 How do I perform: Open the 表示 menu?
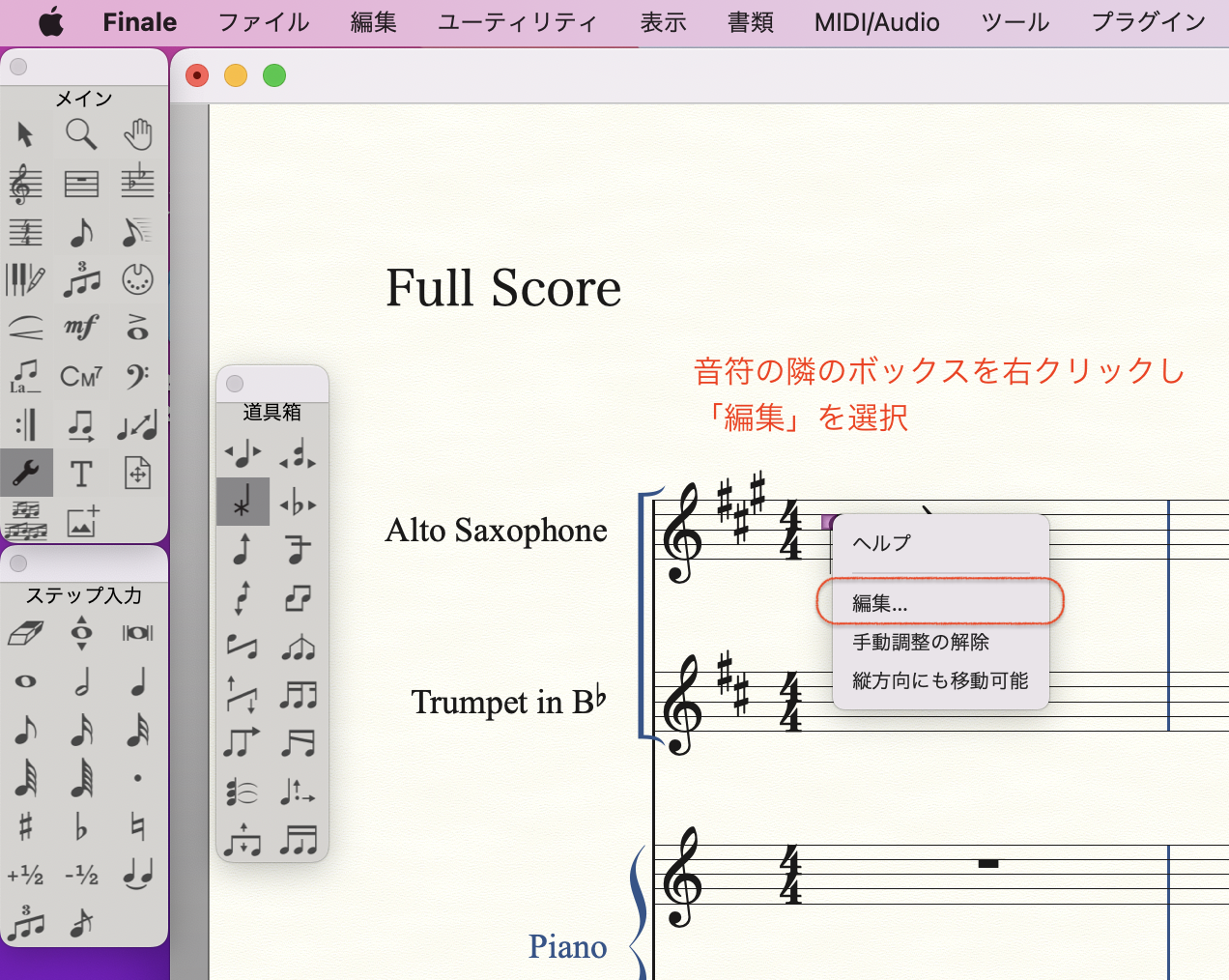pyautogui.click(x=664, y=22)
